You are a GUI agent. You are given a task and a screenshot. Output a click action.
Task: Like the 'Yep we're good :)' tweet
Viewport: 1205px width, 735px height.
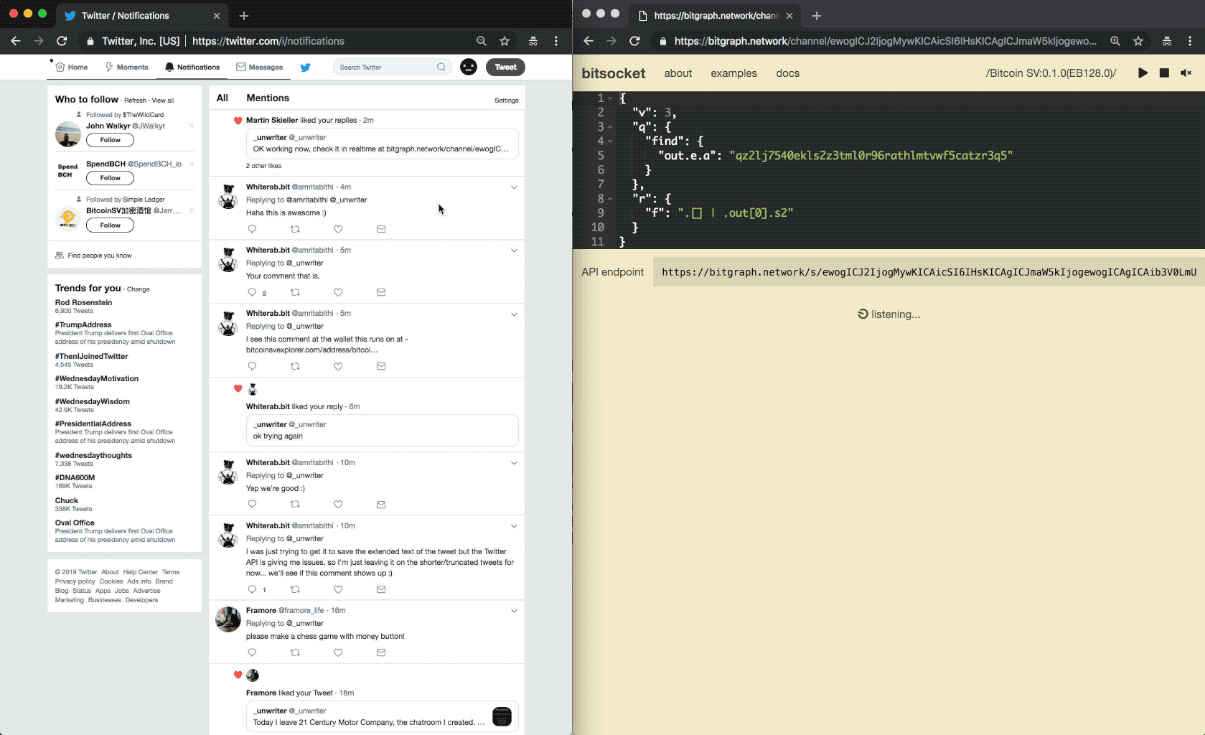tap(338, 505)
